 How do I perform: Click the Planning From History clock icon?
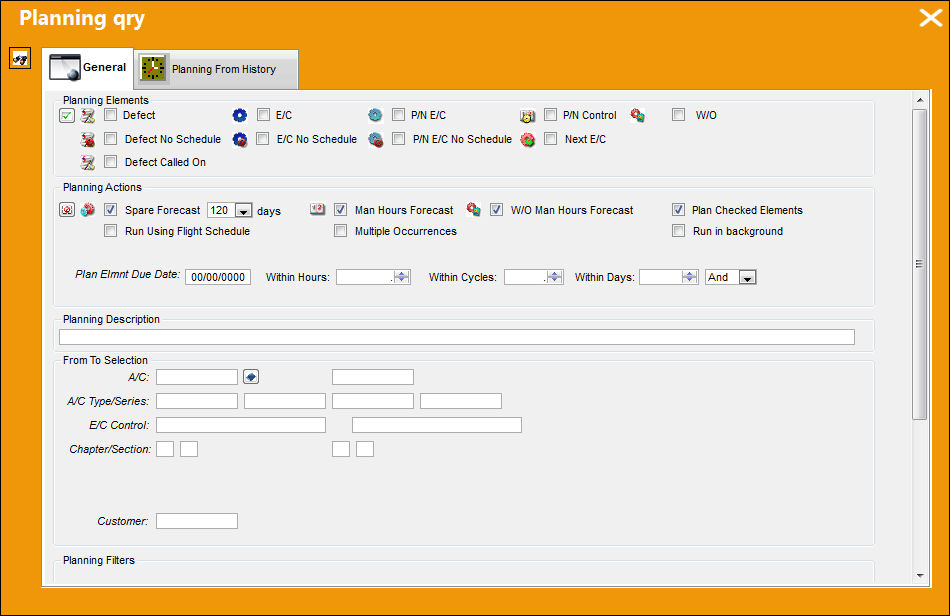click(x=153, y=68)
